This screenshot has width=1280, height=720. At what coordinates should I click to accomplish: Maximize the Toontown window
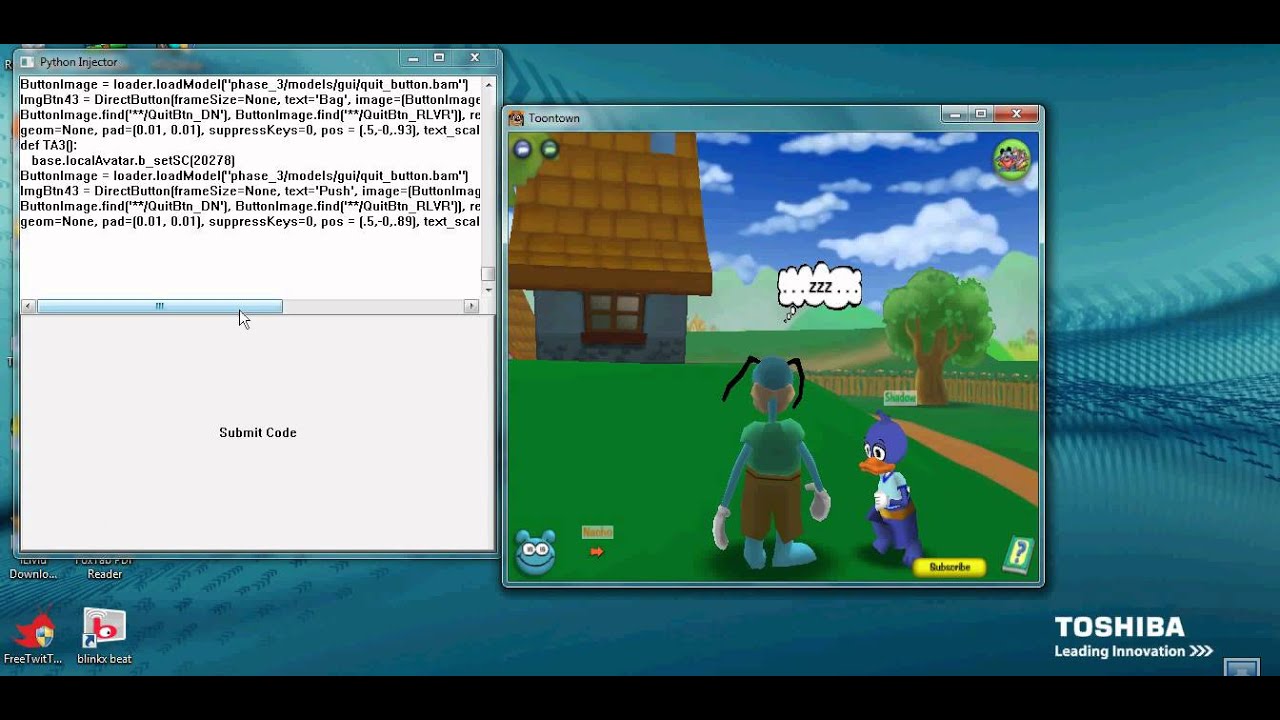click(x=981, y=114)
